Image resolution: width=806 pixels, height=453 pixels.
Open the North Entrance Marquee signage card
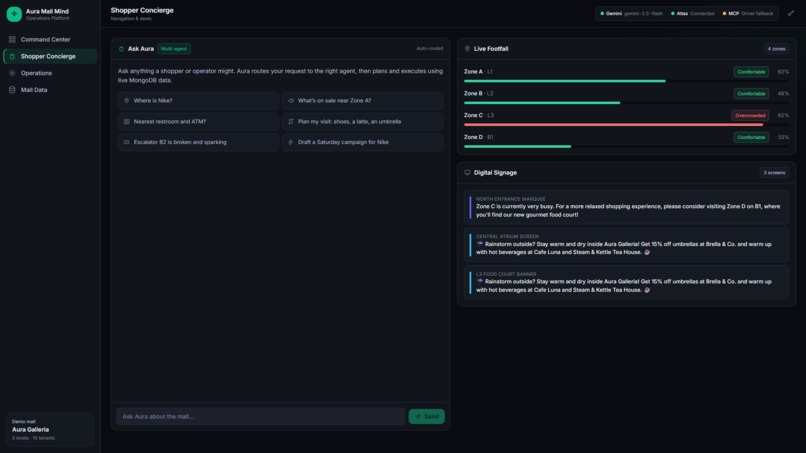click(626, 207)
